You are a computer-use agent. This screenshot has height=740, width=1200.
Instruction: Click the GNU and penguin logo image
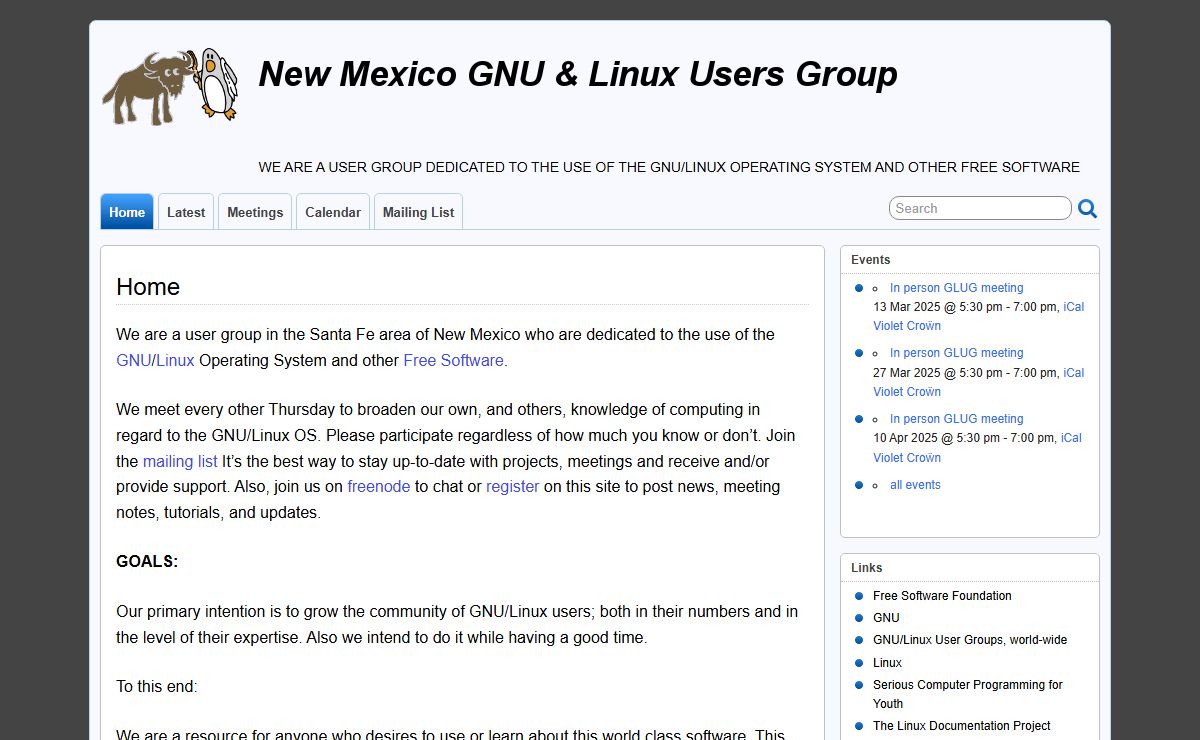(x=170, y=85)
